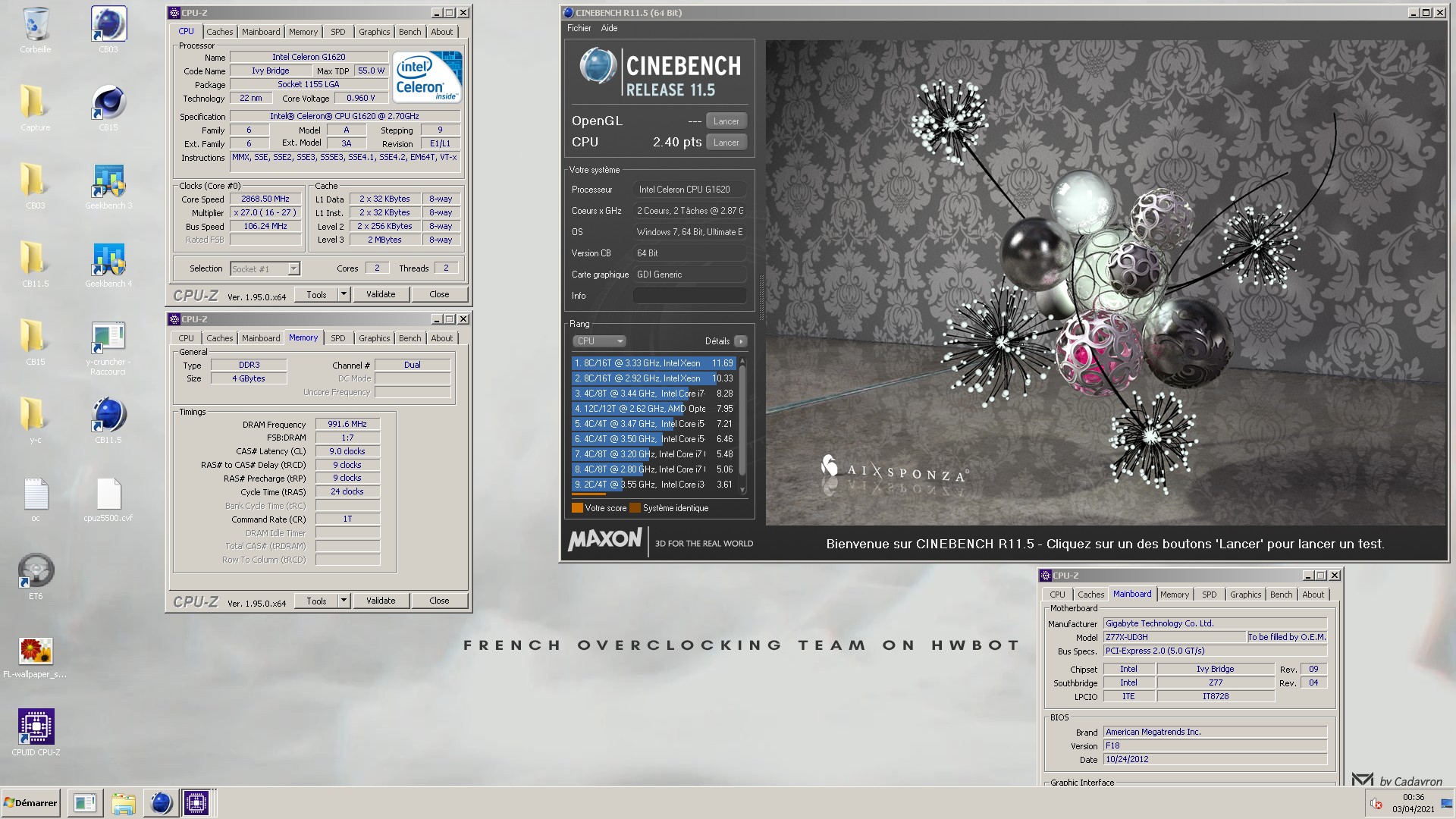This screenshot has width=1456, height=819.
Task: Select ranking row 12C/12T @ 2.62 GHz AMD
Action: [654, 409]
